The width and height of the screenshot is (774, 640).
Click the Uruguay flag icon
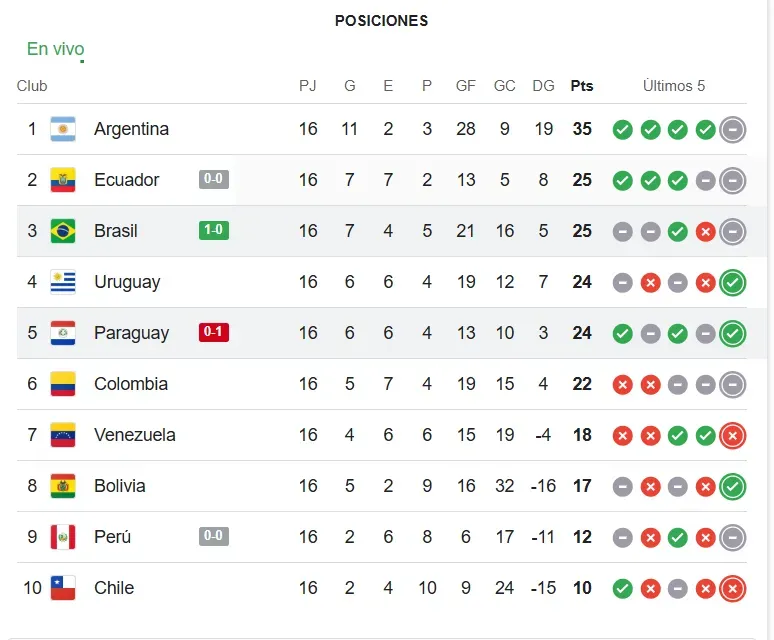point(63,282)
